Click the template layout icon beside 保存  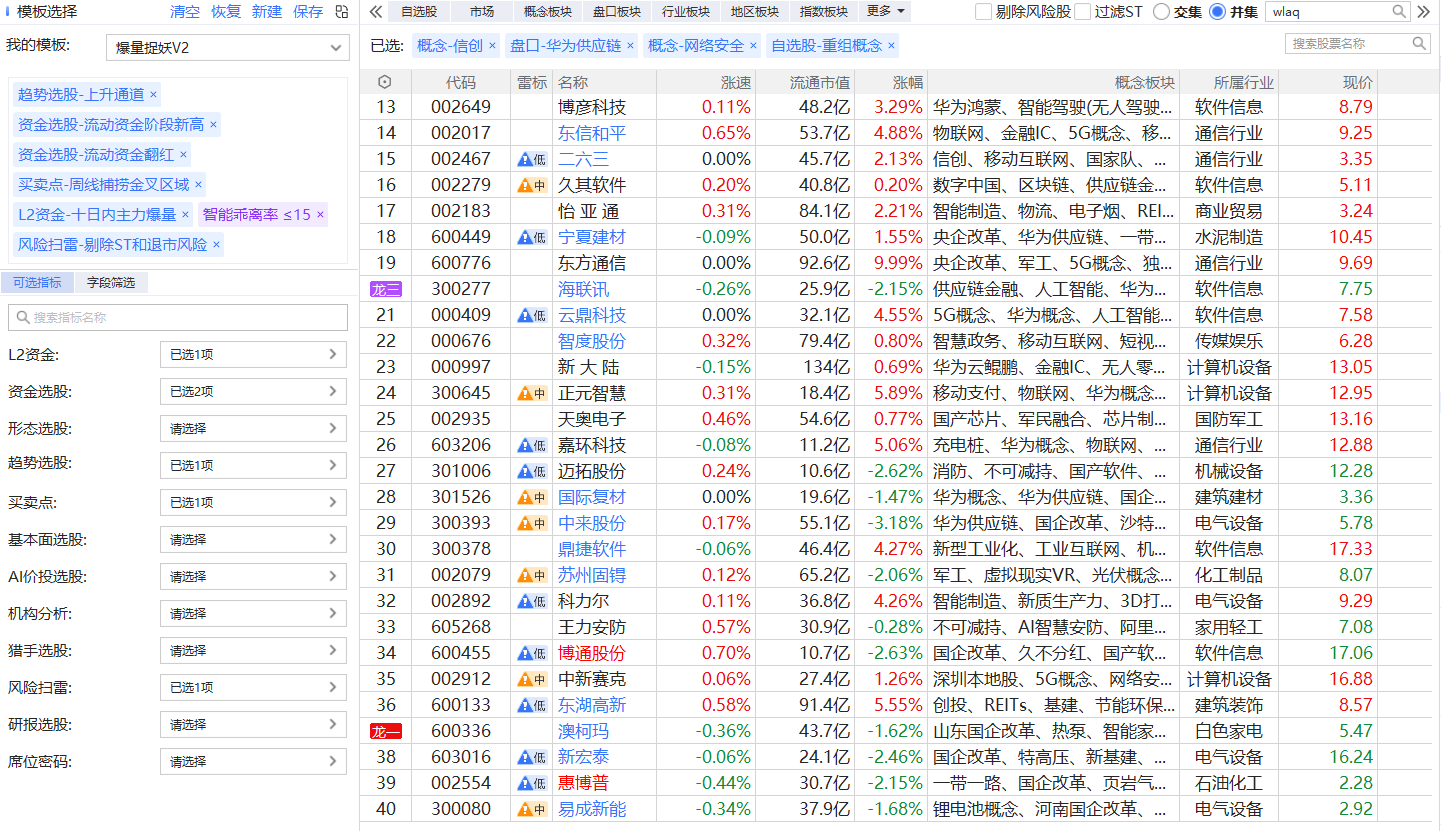click(x=342, y=12)
